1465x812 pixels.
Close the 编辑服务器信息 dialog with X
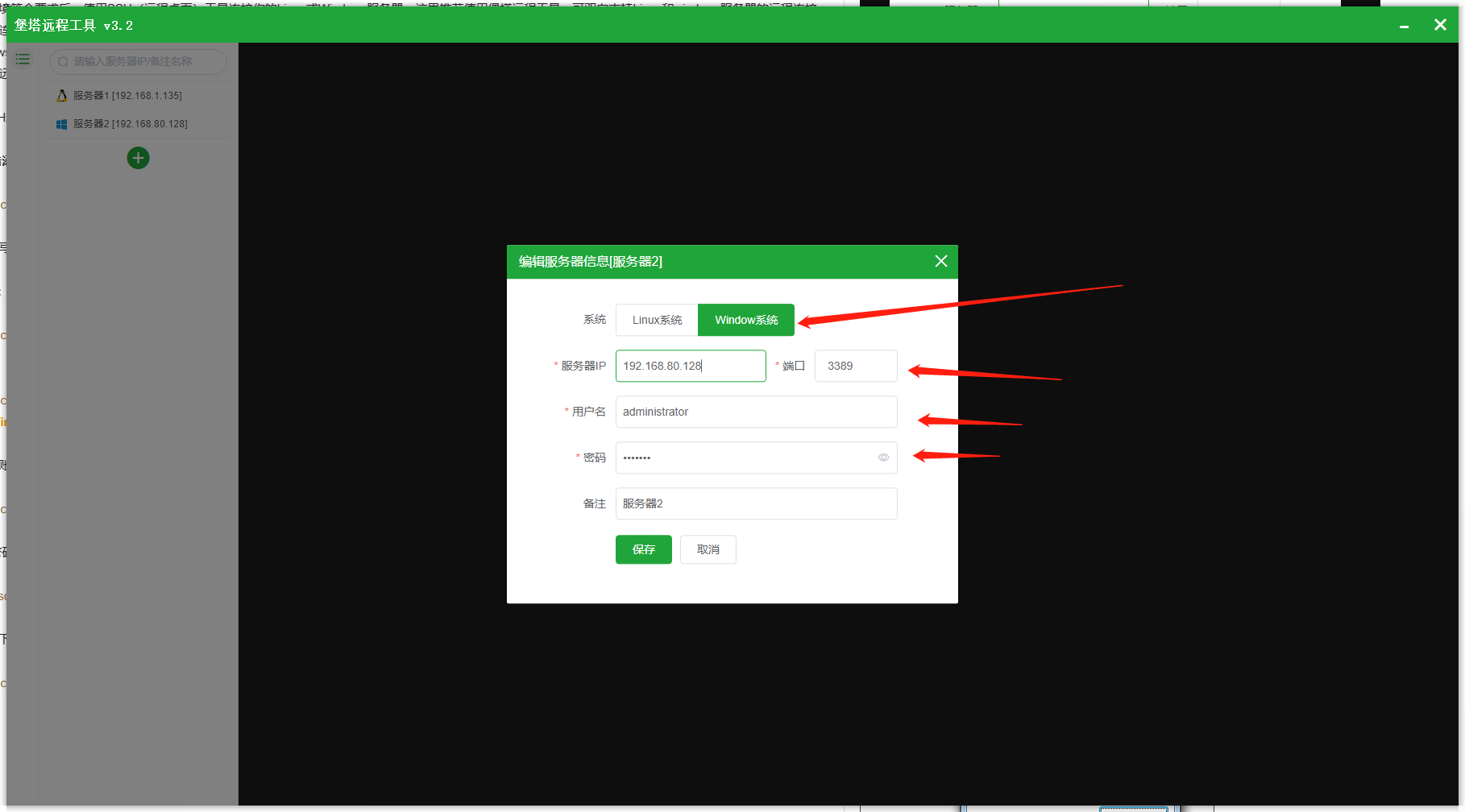[940, 261]
